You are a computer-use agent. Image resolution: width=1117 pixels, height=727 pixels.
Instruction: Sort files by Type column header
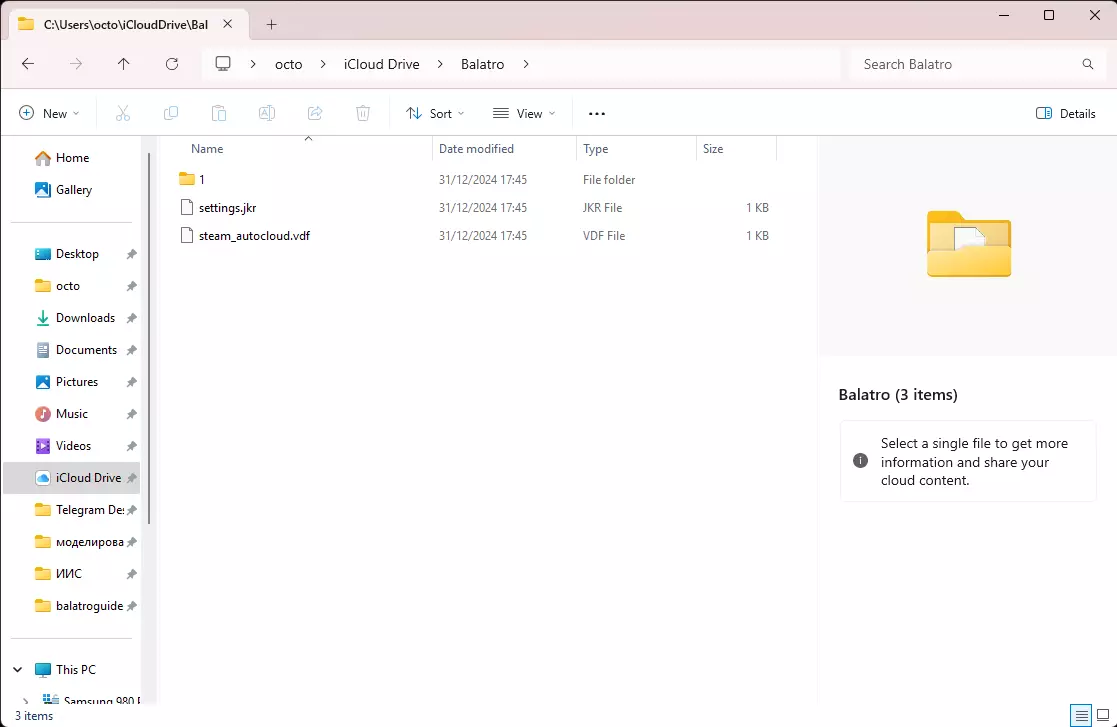(x=596, y=149)
